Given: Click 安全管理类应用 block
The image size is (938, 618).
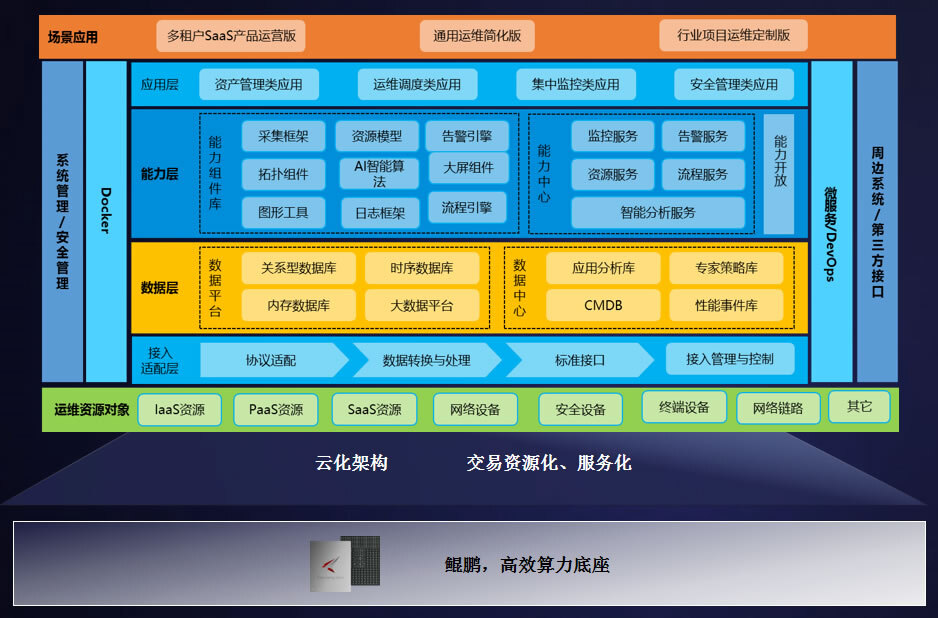Looking at the screenshot, I should pos(734,84).
